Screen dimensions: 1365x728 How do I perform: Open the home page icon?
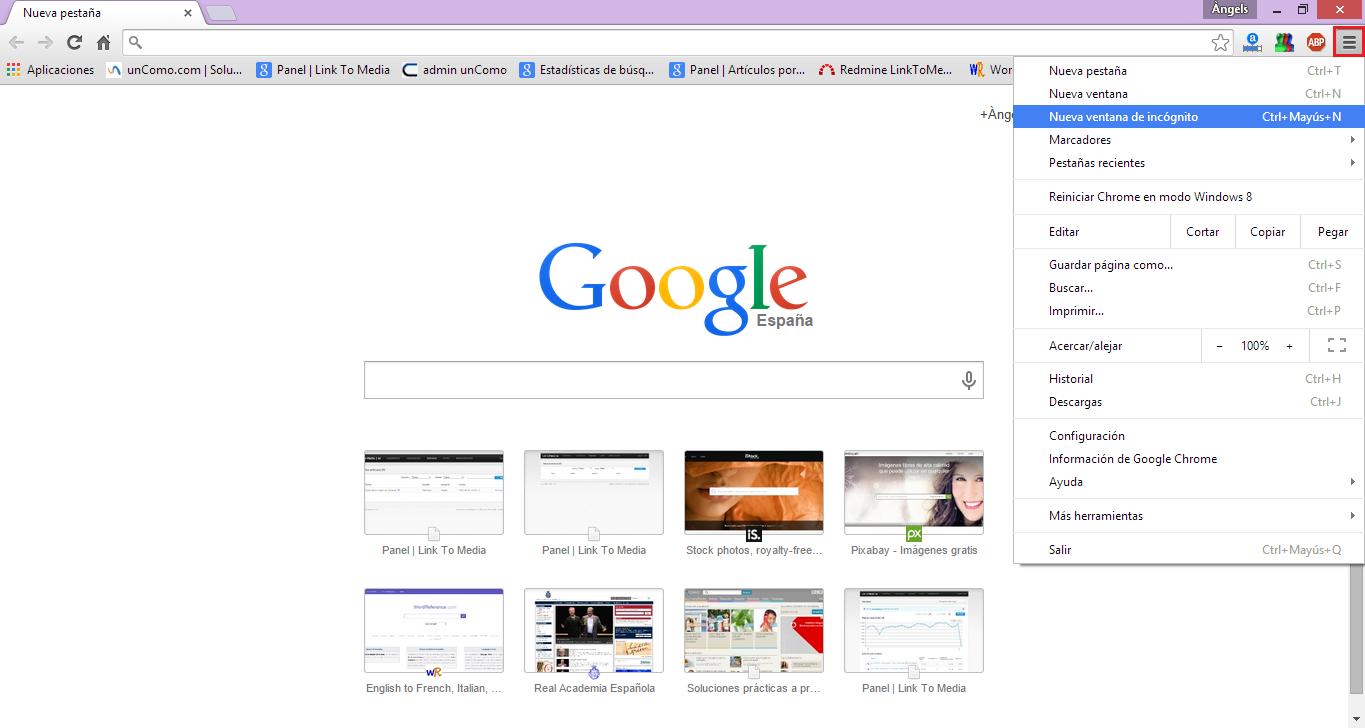point(103,42)
